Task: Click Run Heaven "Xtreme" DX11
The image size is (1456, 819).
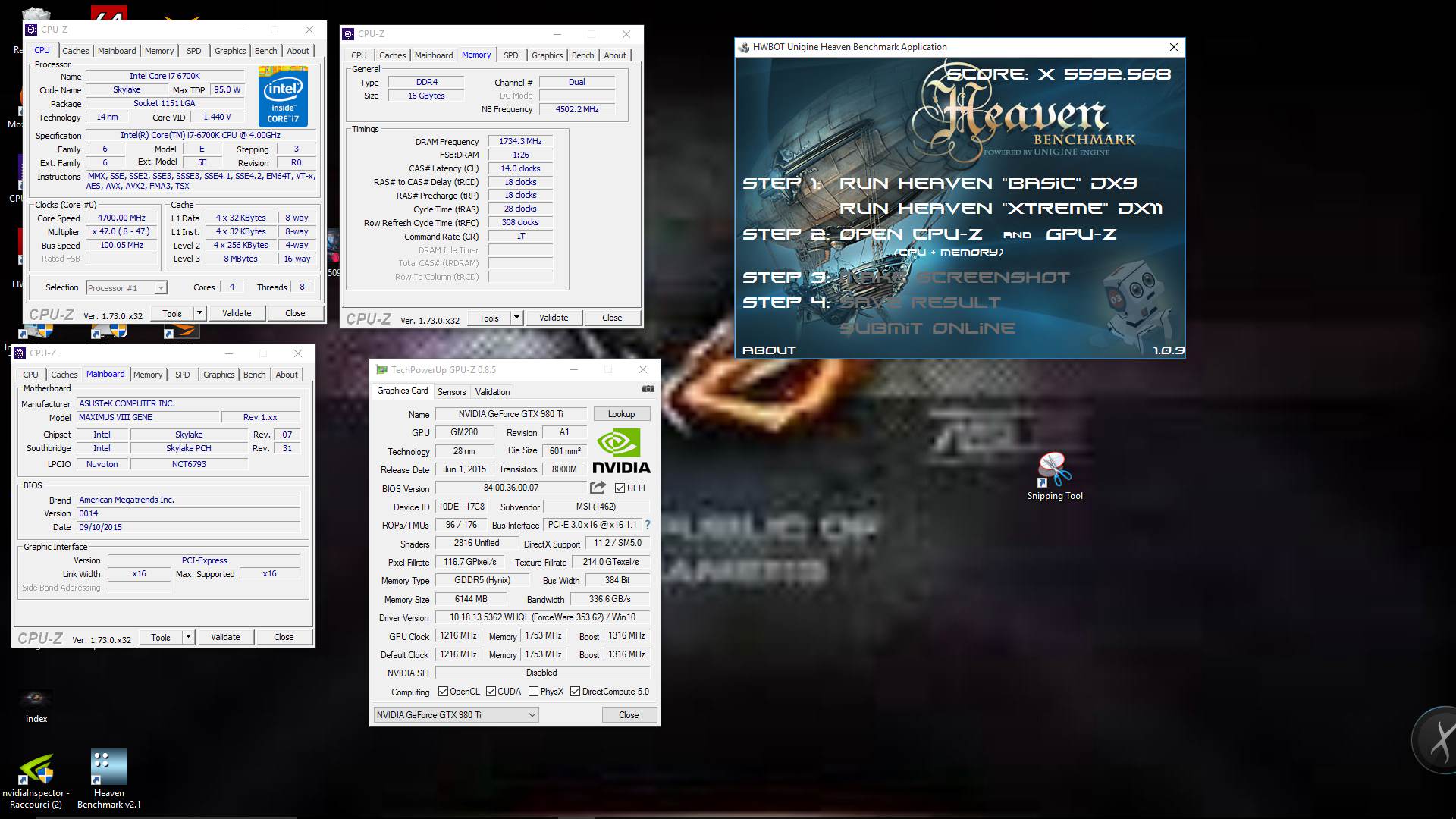Action: coord(1001,209)
